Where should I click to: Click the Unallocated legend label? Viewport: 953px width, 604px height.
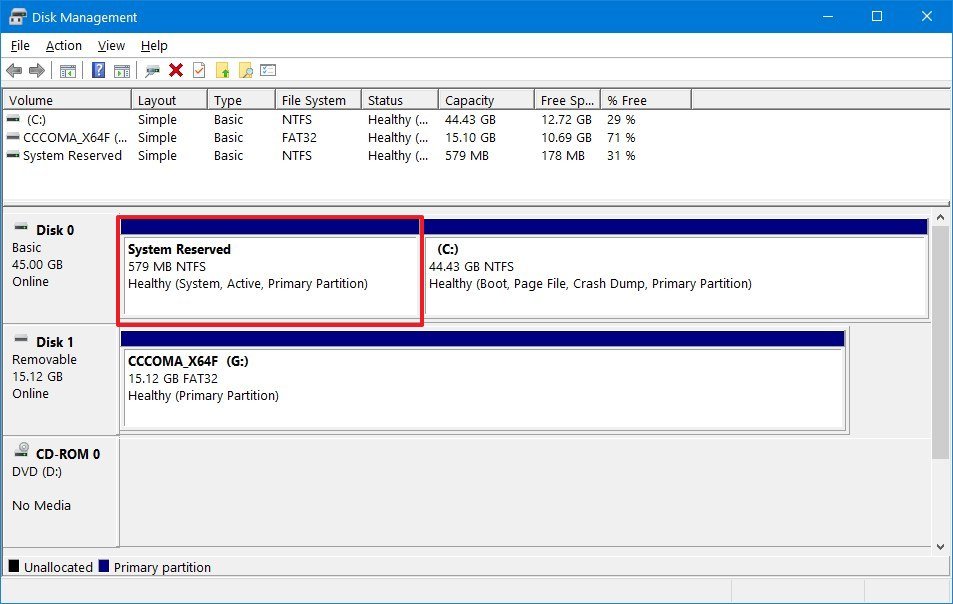coord(58,568)
